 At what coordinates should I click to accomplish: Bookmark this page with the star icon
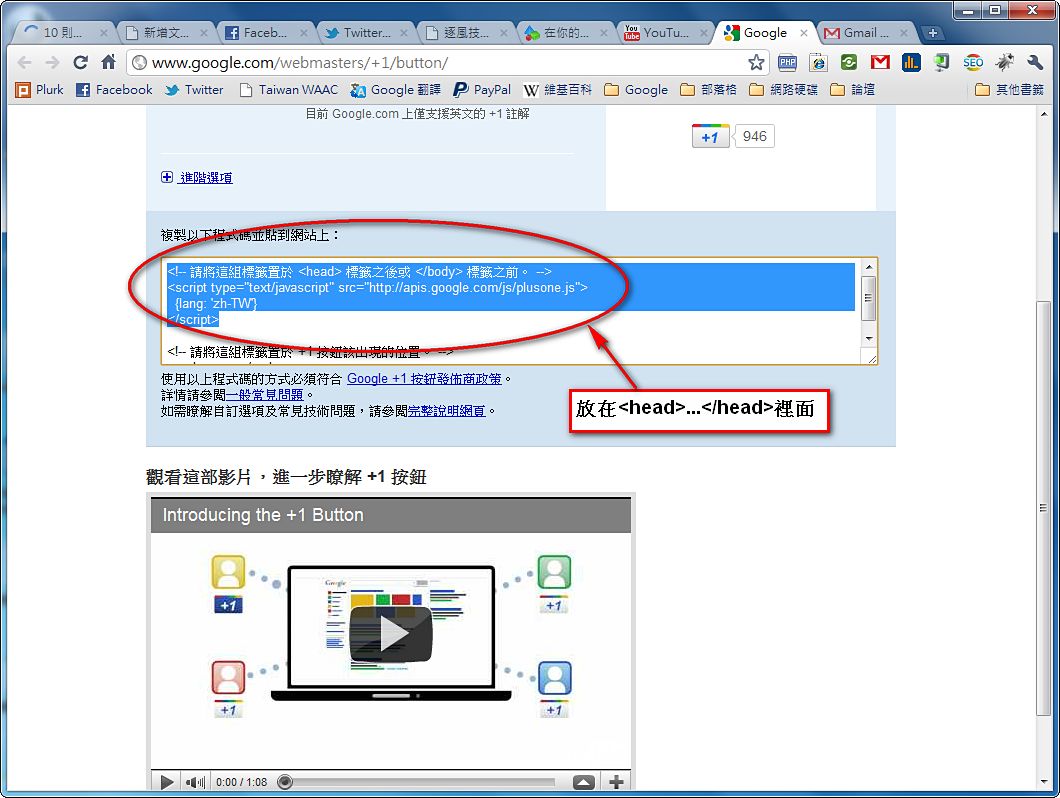click(756, 63)
